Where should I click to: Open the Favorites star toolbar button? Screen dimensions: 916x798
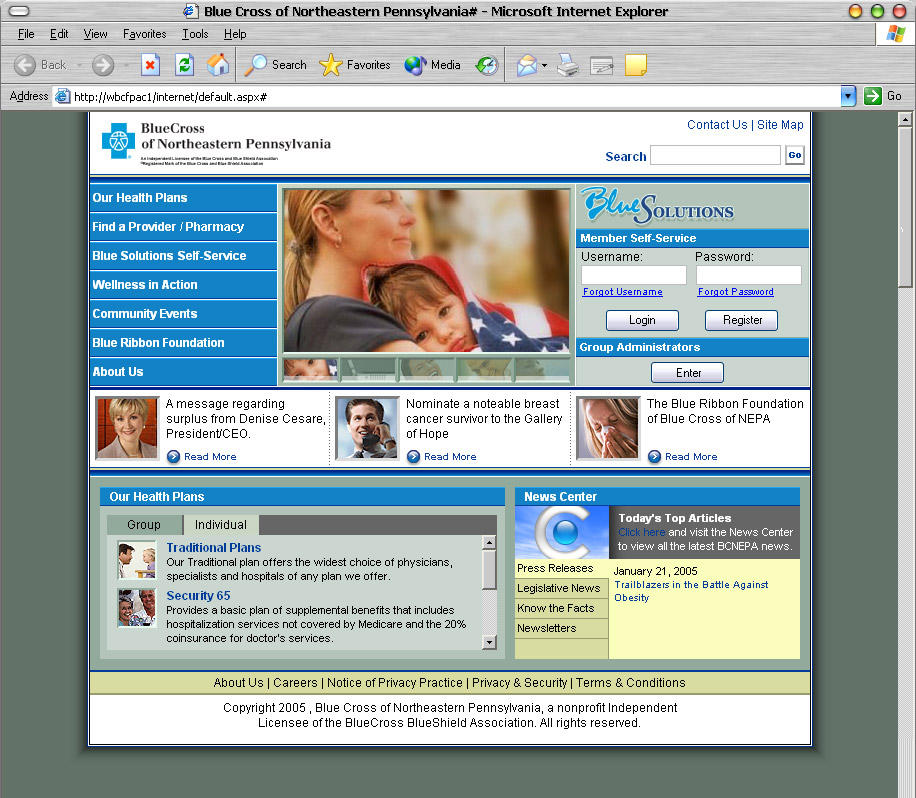pos(355,65)
